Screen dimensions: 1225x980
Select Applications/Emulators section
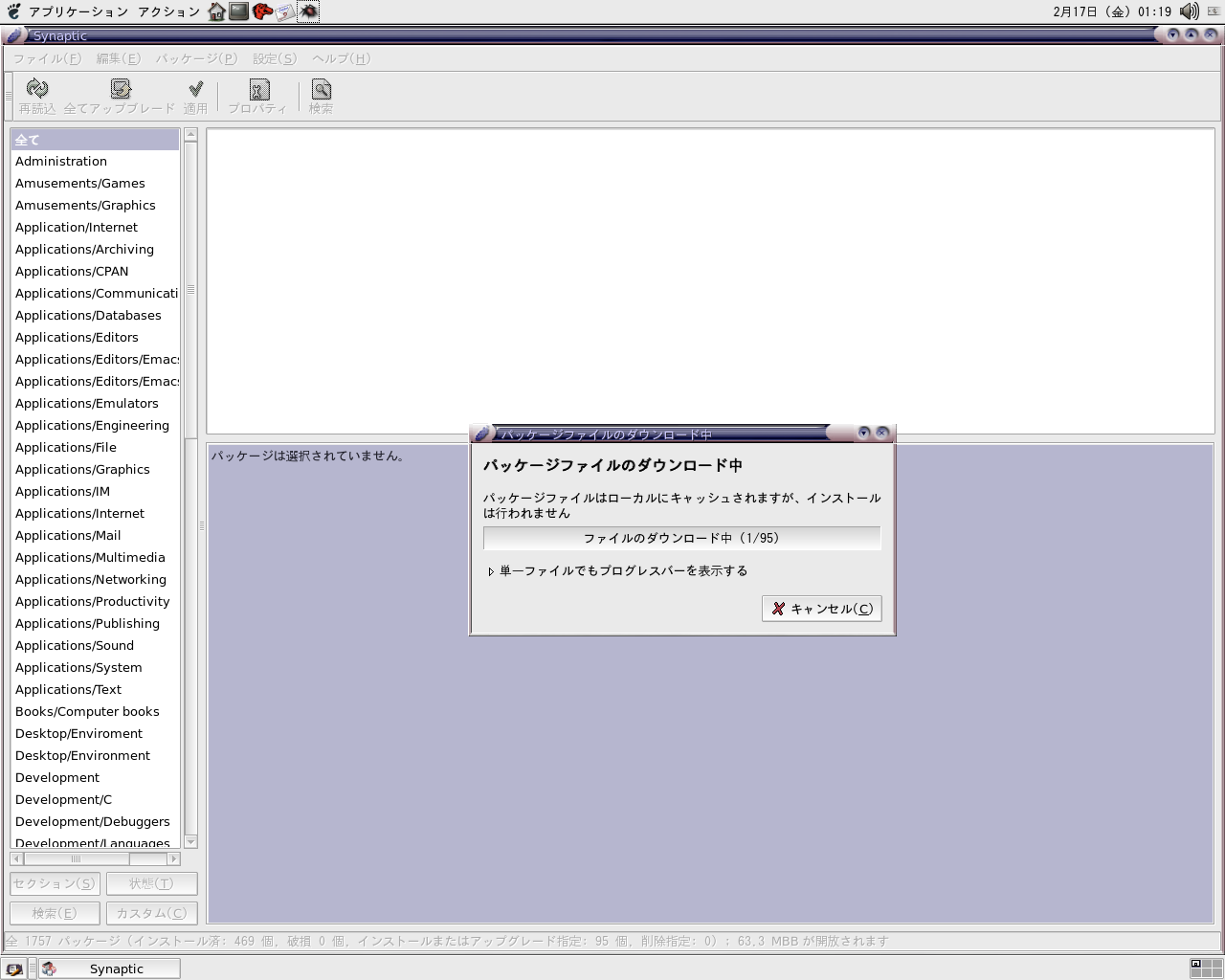click(95, 404)
